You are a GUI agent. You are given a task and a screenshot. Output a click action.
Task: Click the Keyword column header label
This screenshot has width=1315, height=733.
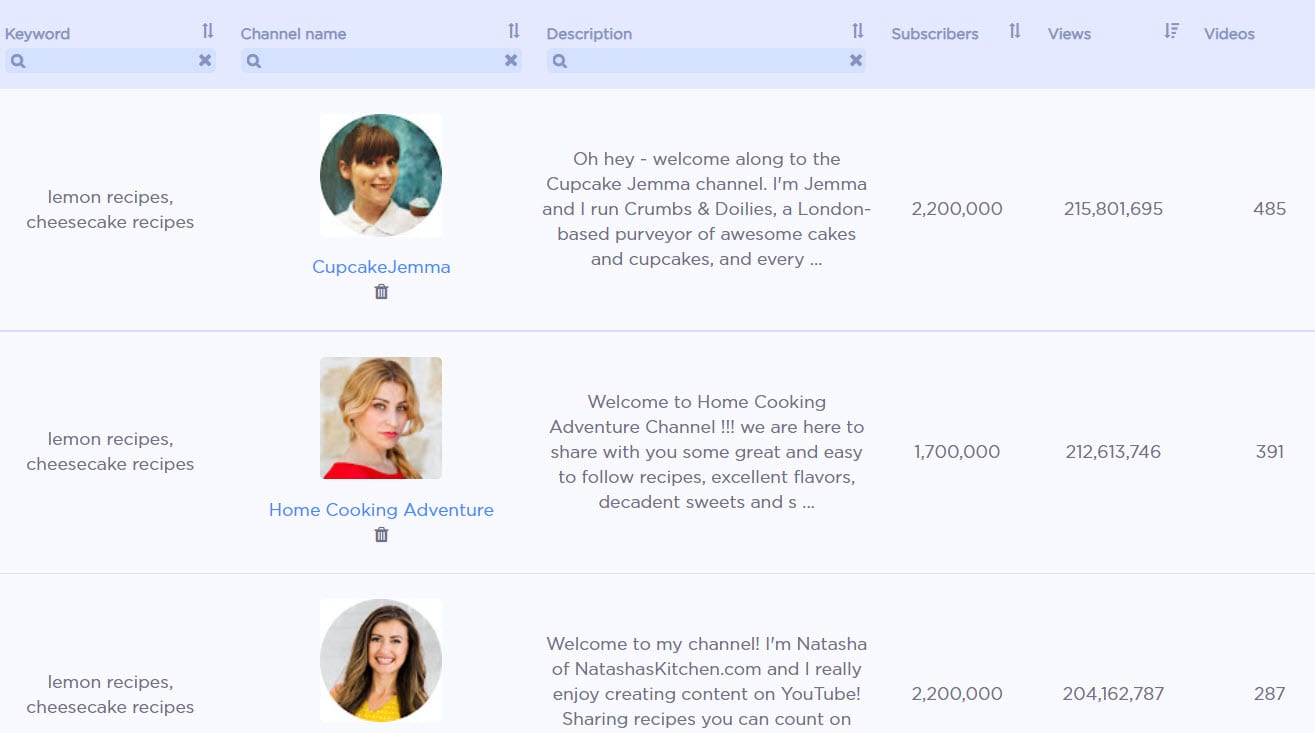37,33
